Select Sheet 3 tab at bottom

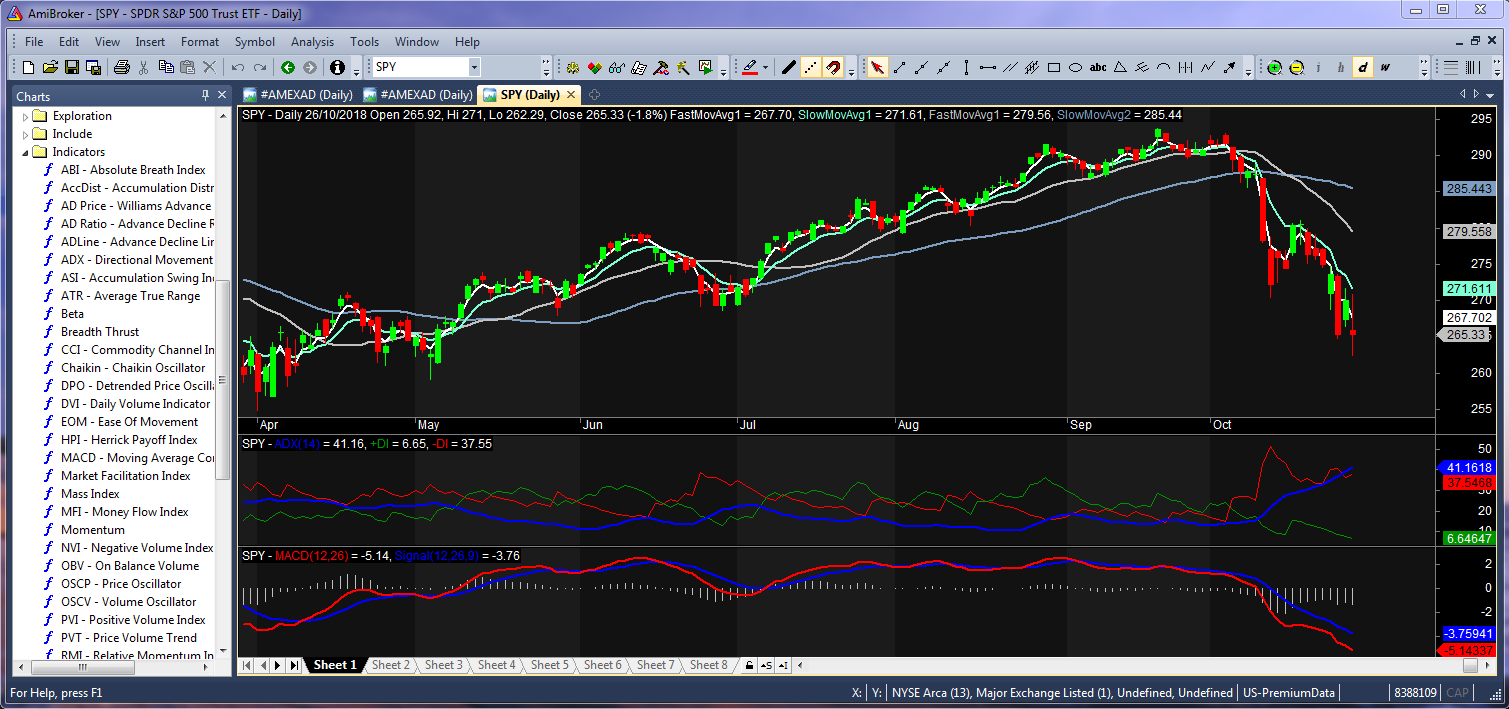[x=443, y=665]
